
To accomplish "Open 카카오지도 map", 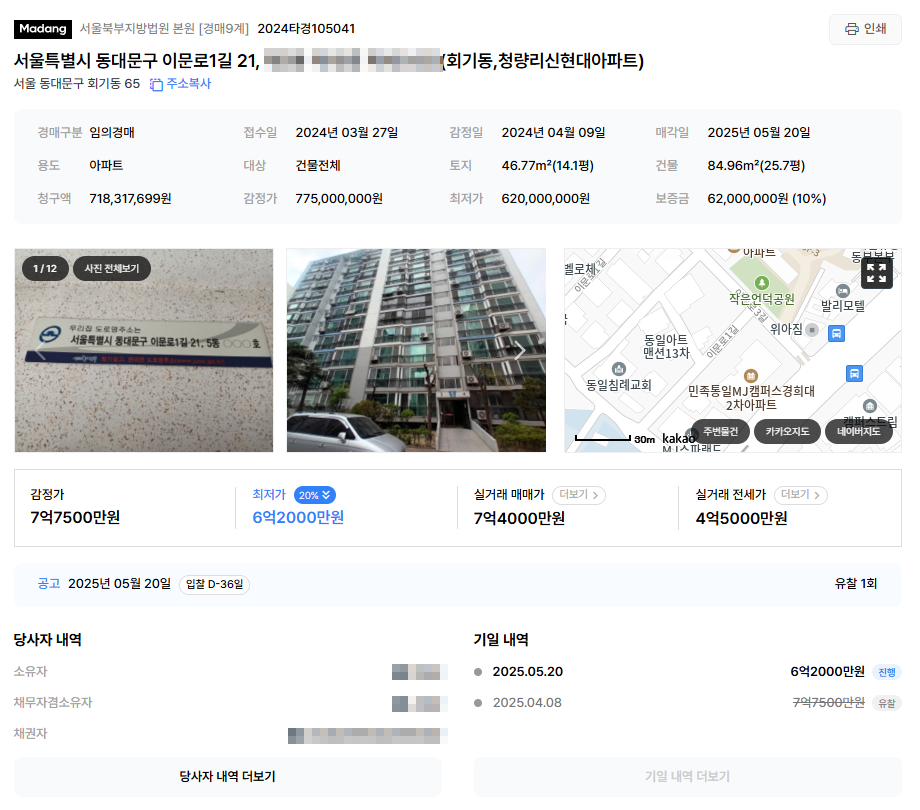I will tap(787, 432).
